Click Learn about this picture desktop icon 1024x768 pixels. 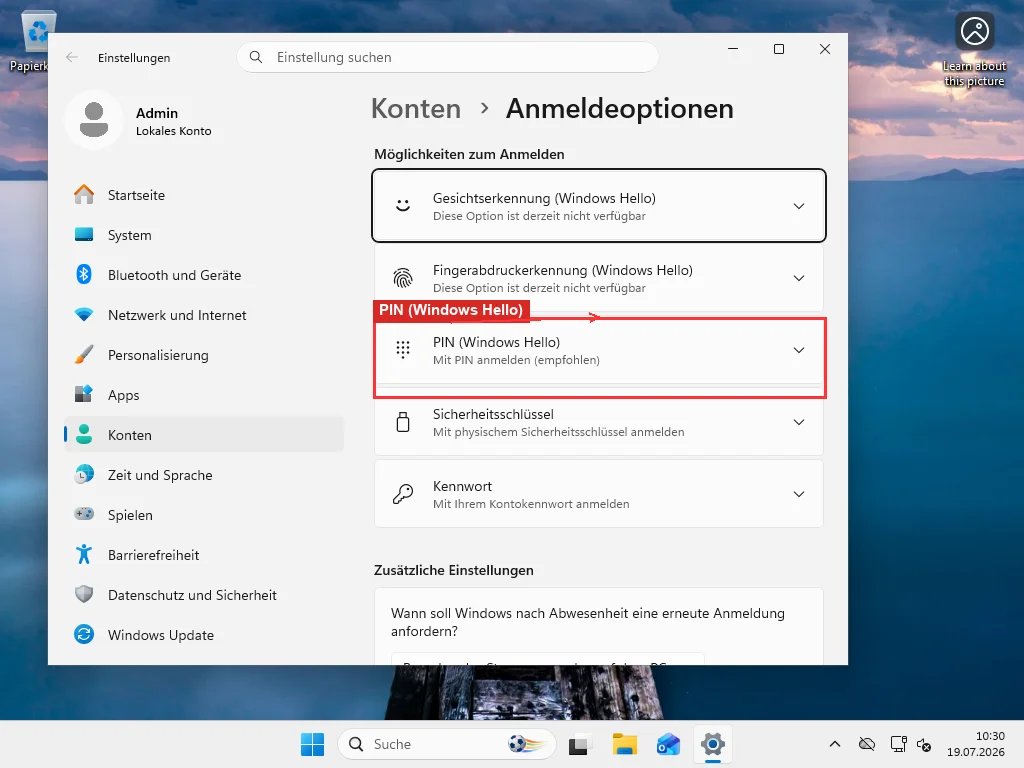coord(974,50)
